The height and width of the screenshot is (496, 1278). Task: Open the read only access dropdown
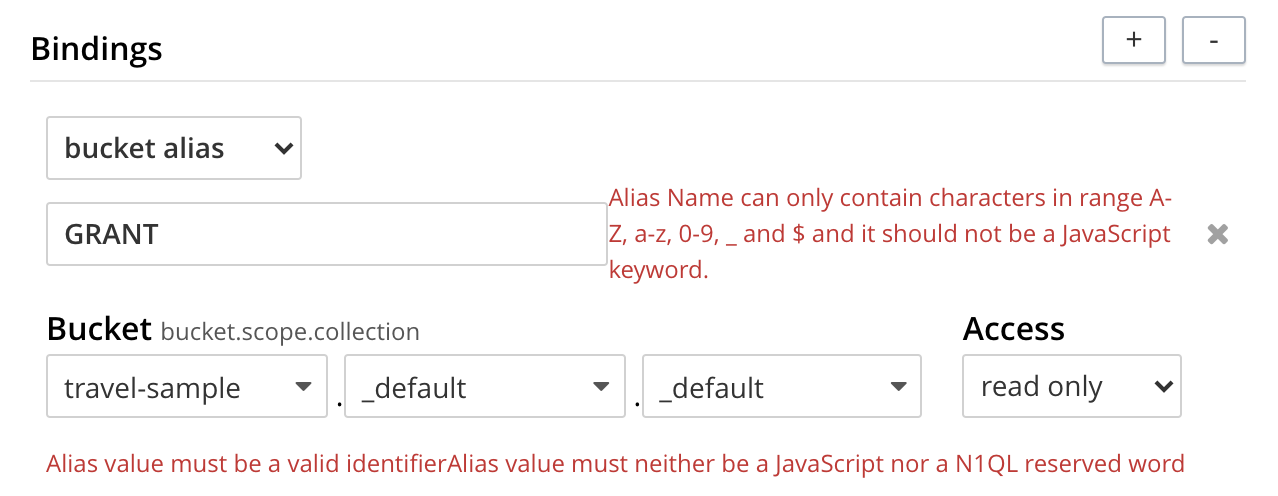(x=1071, y=387)
